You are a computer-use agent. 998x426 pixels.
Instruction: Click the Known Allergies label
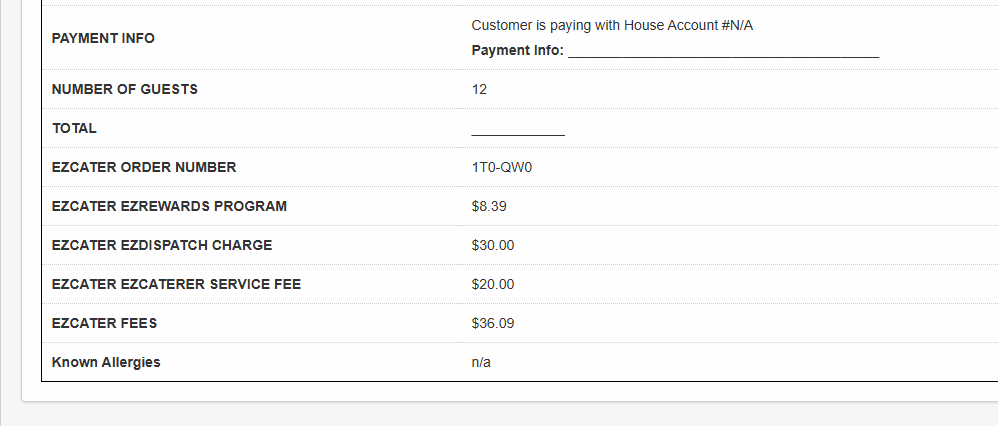tap(106, 362)
